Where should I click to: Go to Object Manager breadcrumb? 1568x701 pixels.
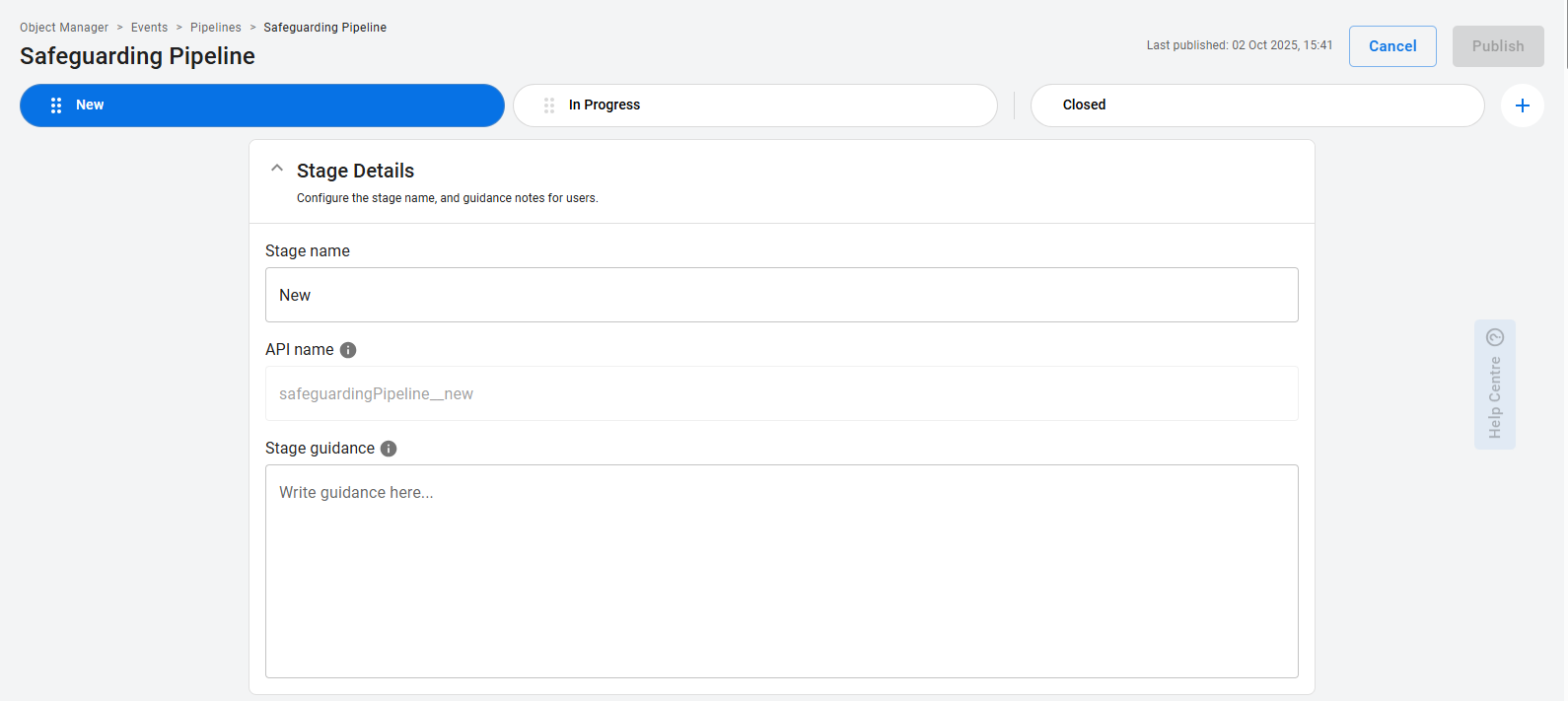[x=64, y=28]
